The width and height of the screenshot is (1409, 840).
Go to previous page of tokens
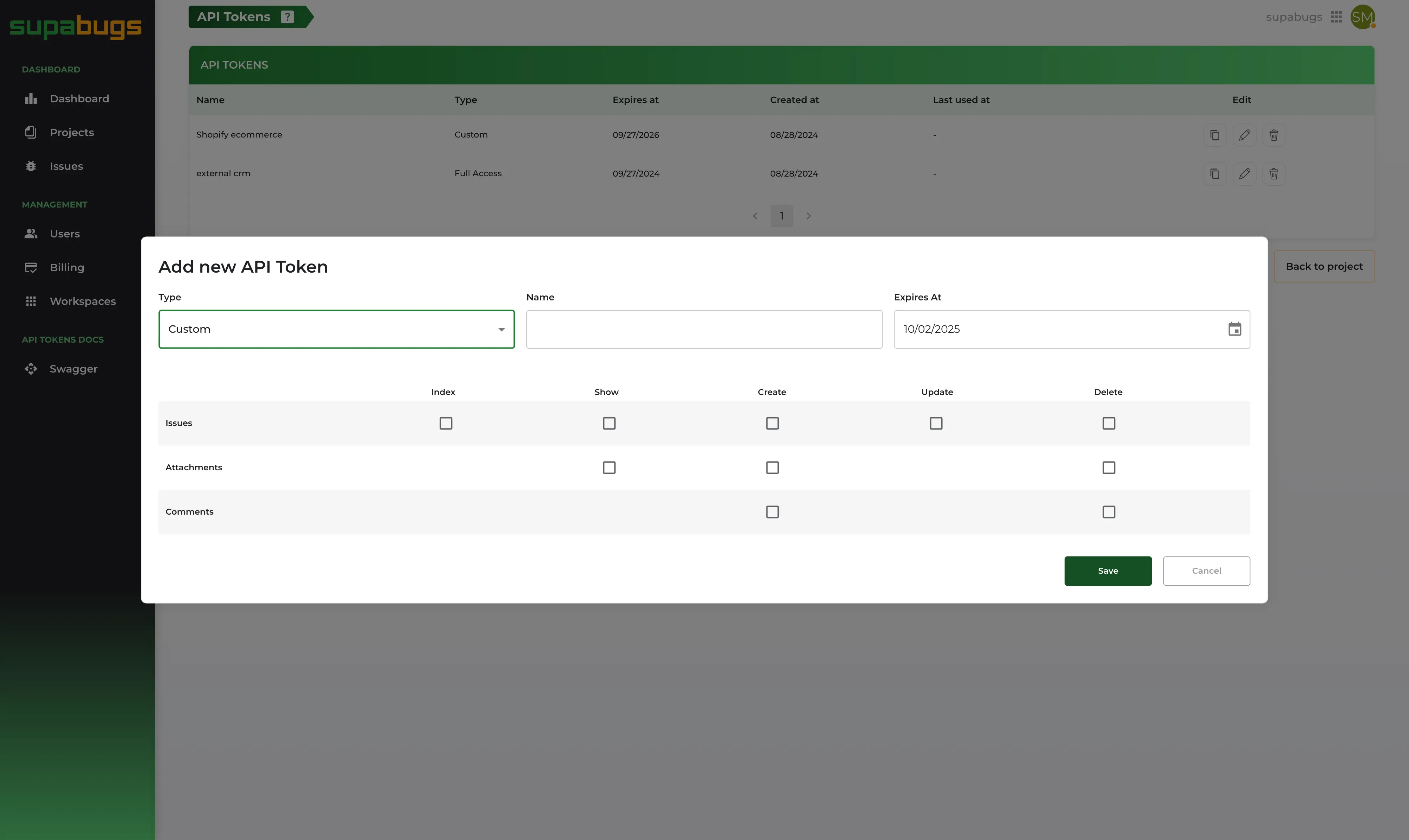pos(754,216)
